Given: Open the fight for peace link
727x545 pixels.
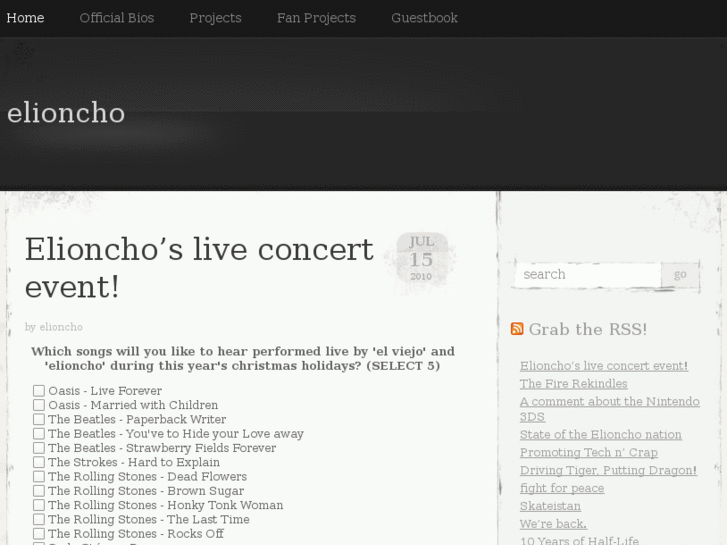Looking at the screenshot, I should coord(562,488).
